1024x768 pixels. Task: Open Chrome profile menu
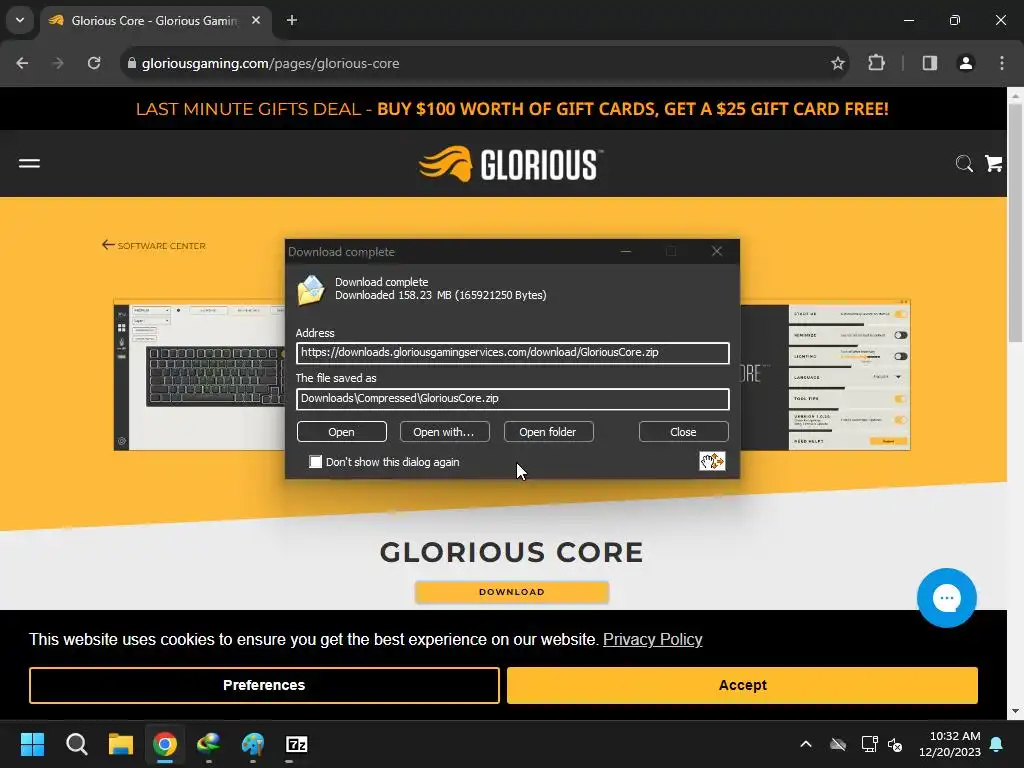pyautogui.click(x=966, y=63)
